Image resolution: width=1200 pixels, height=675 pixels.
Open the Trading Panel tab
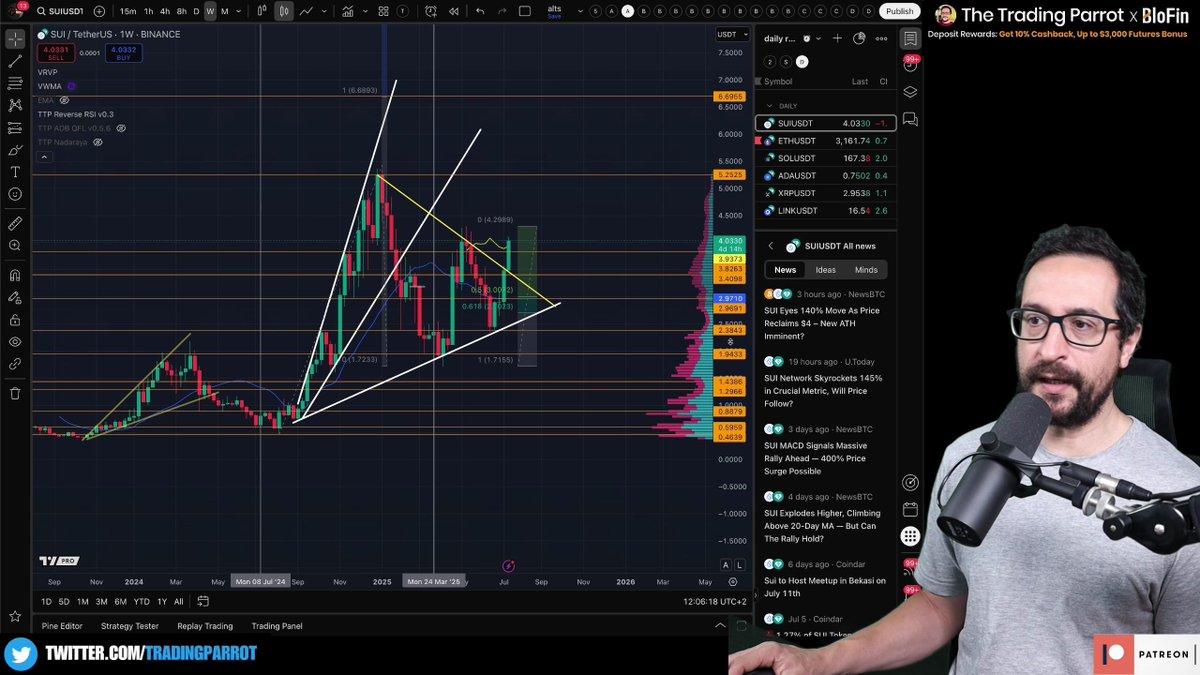[x=277, y=626]
